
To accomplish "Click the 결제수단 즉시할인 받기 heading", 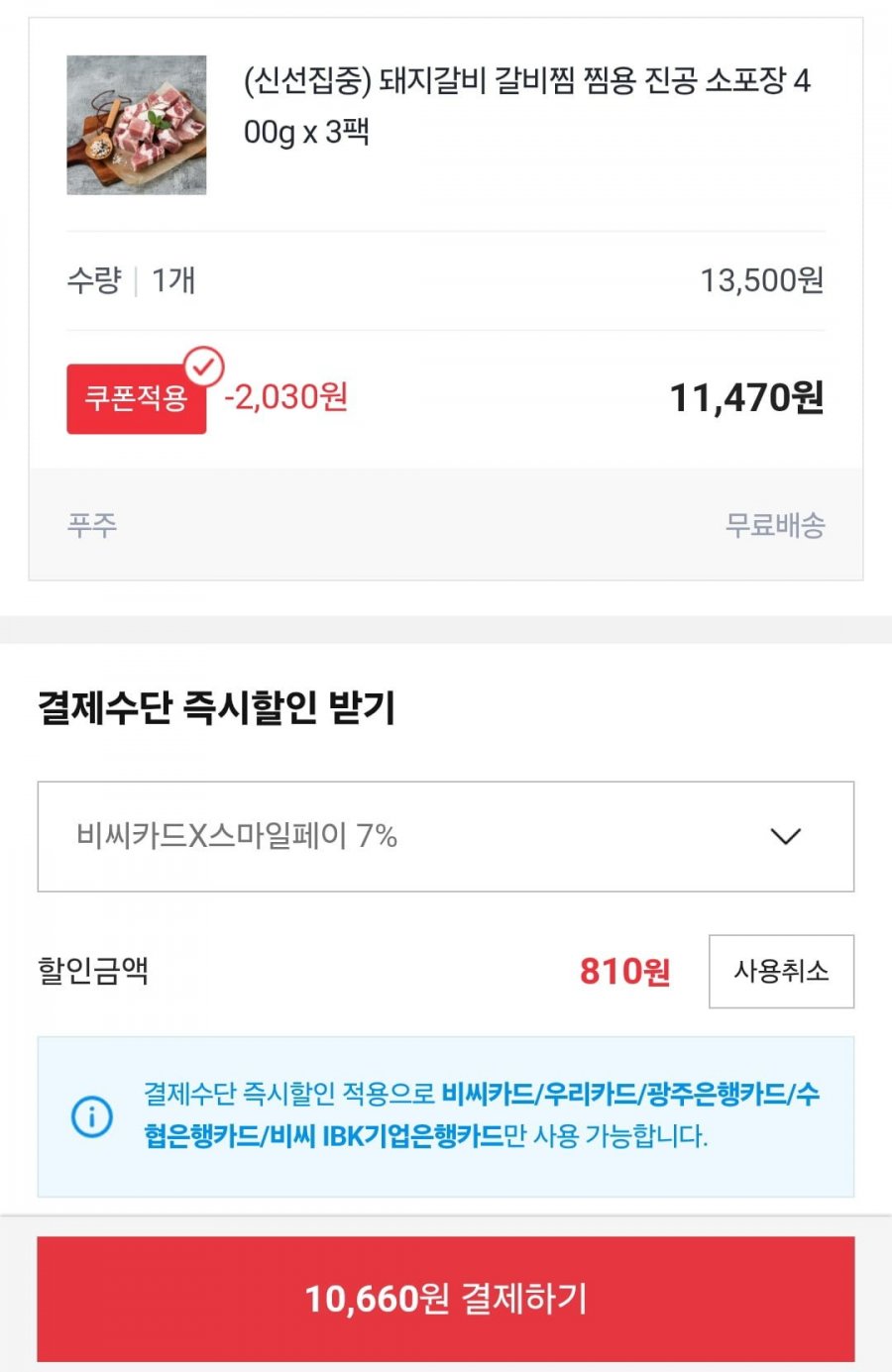I will [216, 707].
